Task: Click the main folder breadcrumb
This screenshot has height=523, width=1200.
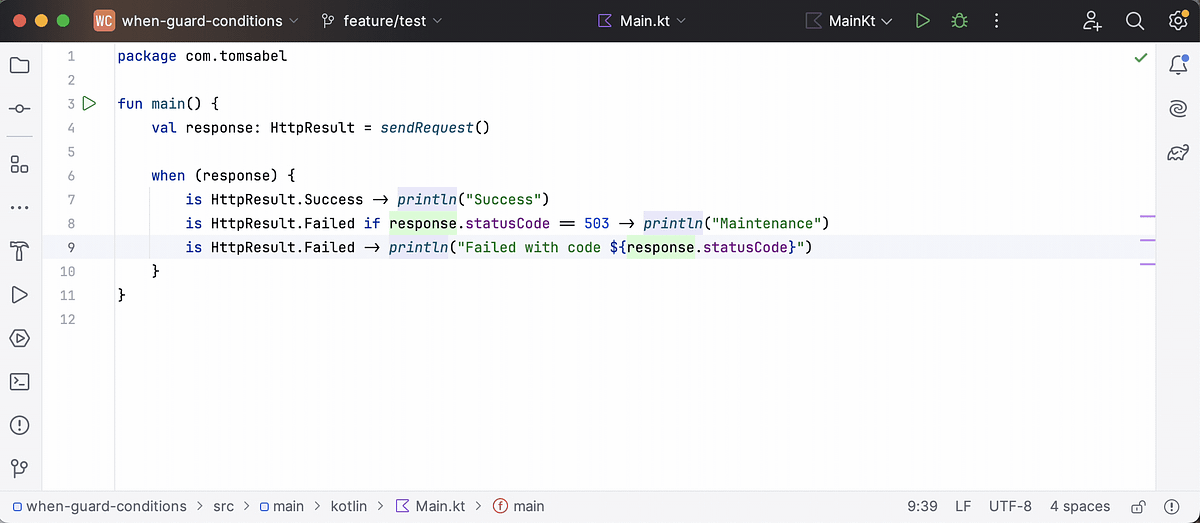Action: click(282, 507)
